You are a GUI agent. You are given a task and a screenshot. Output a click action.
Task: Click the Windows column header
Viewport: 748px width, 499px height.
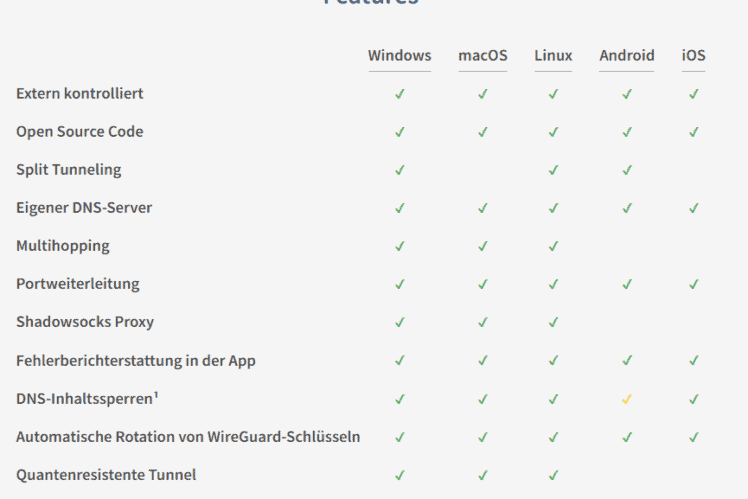399,55
